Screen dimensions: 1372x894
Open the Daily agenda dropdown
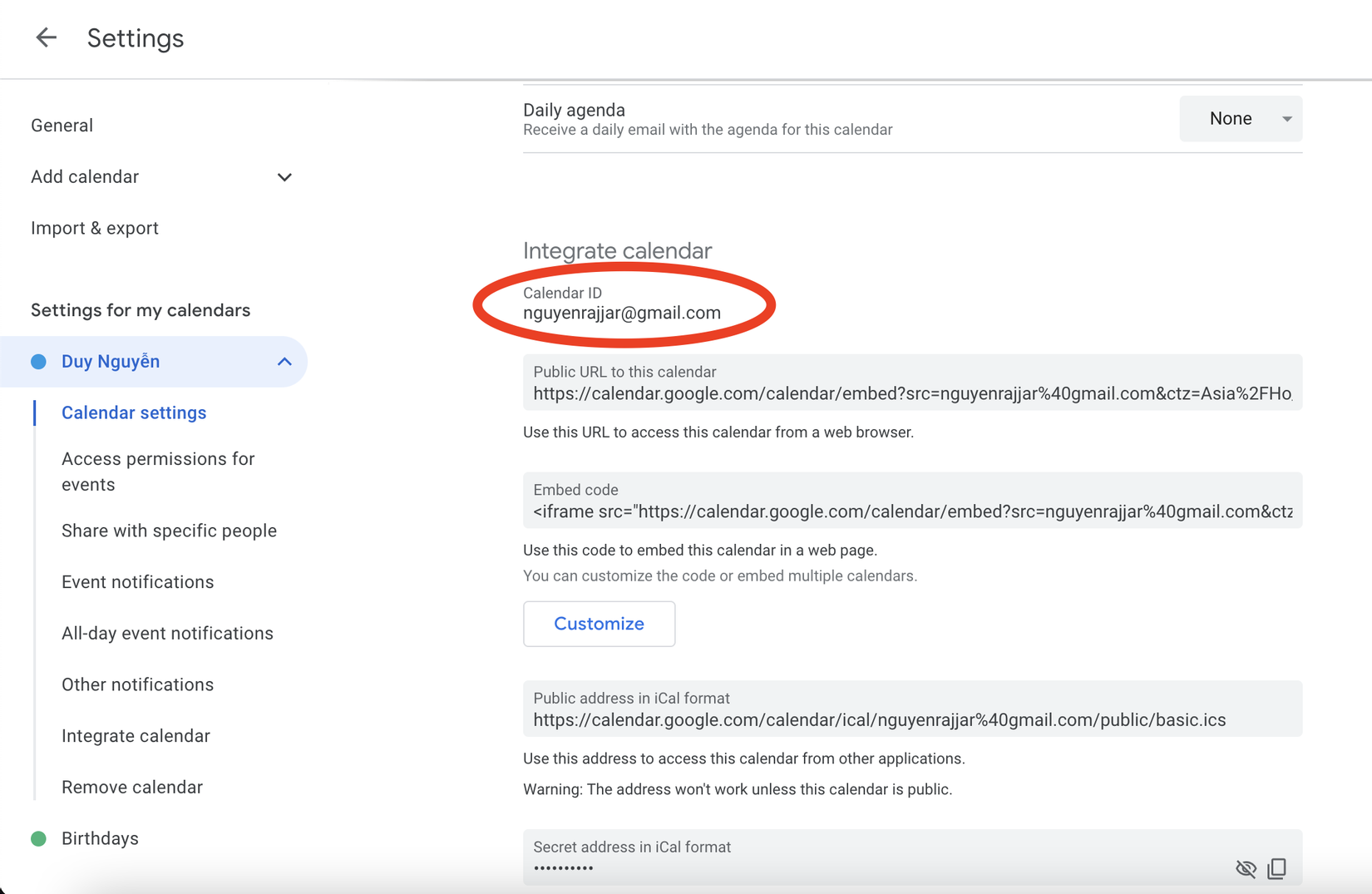(x=1240, y=119)
